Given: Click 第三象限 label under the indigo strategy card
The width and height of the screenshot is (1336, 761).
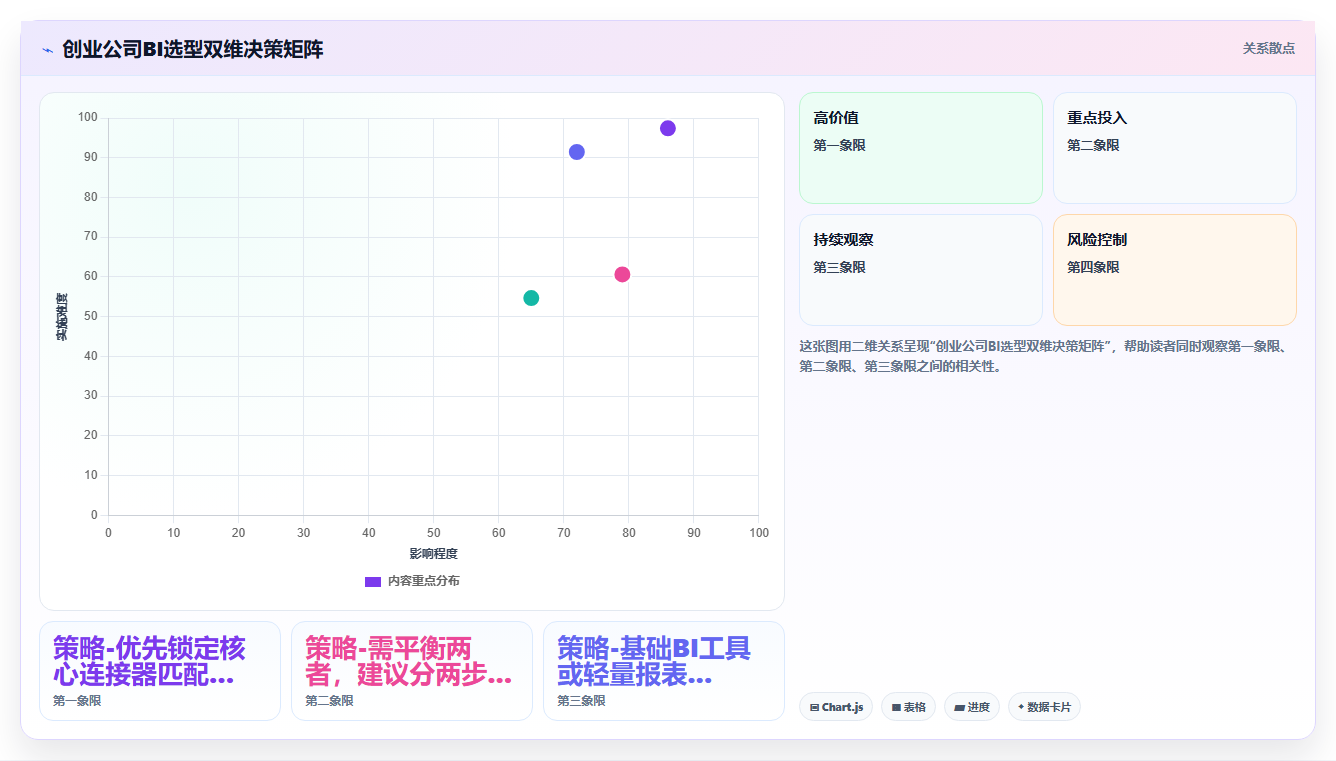Looking at the screenshot, I should point(581,701).
